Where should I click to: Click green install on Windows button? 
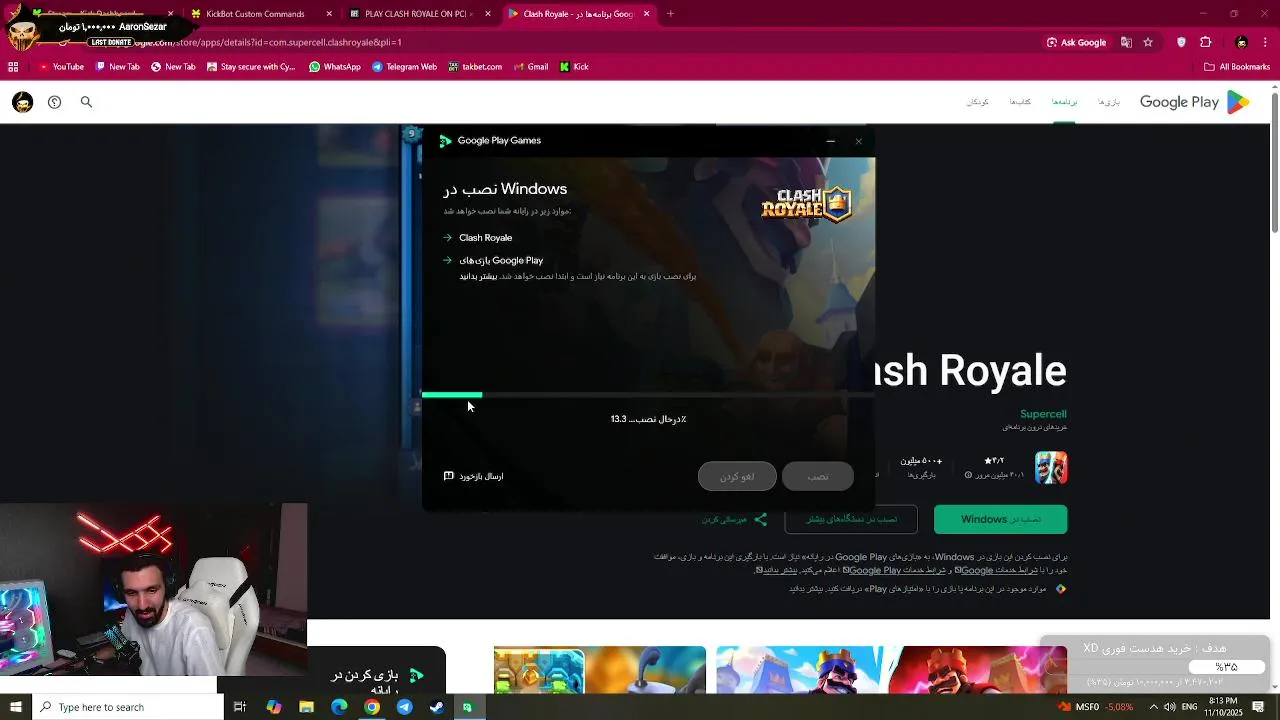tap(1000, 519)
